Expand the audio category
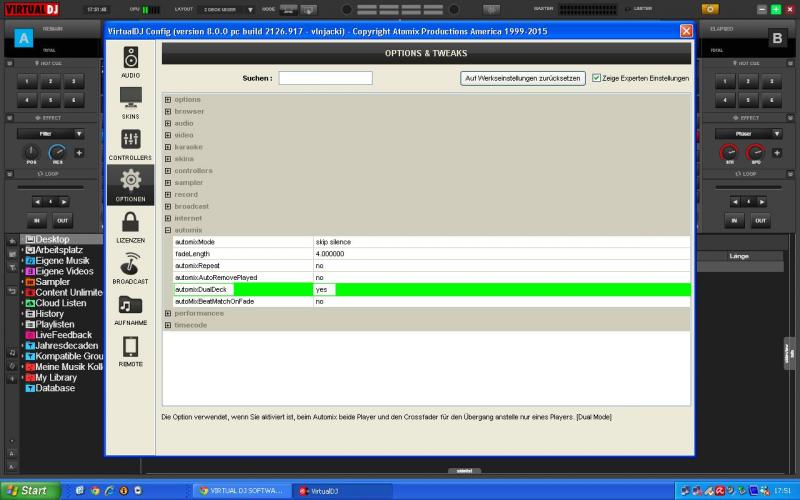 tap(168, 123)
